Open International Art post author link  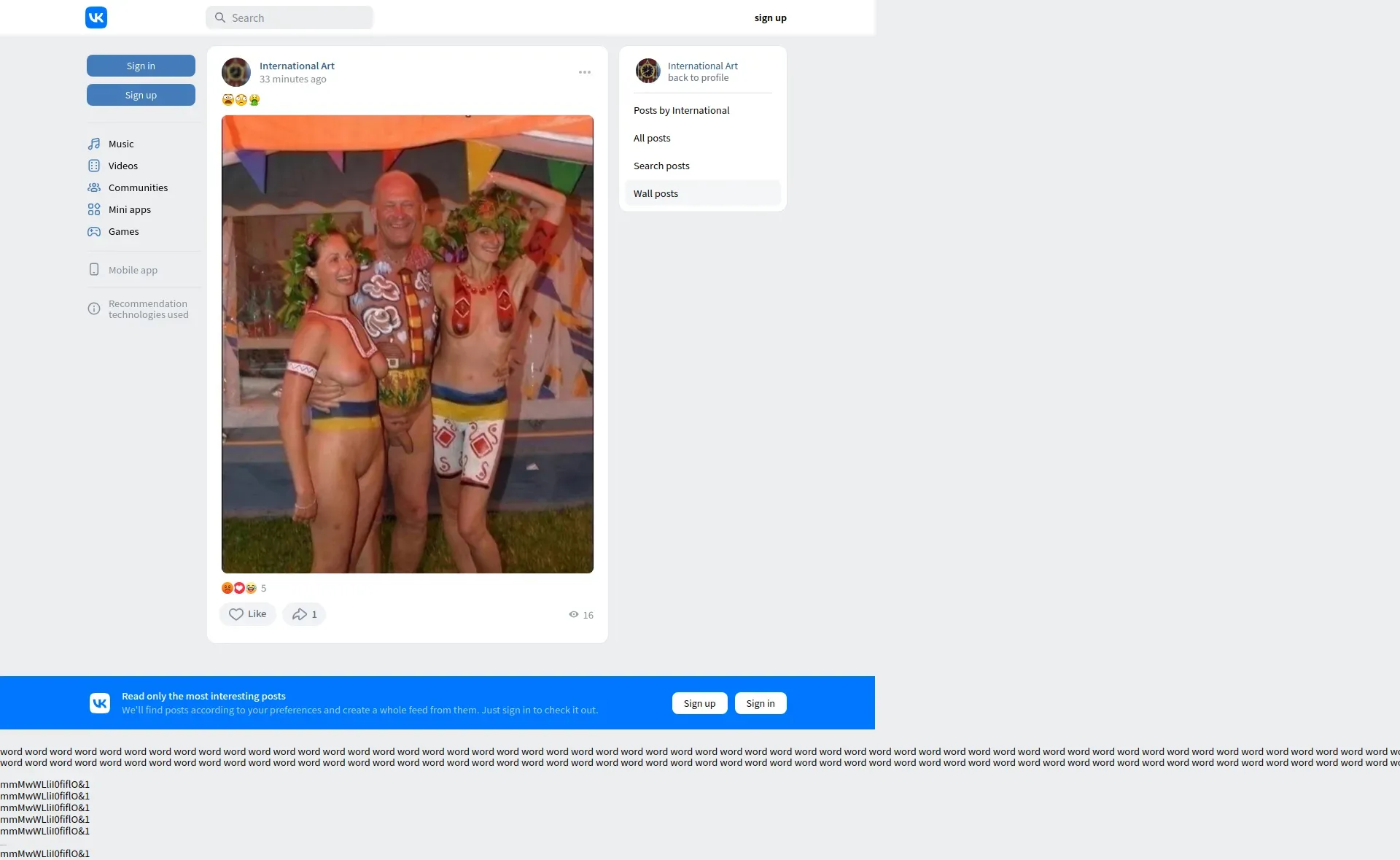point(297,66)
